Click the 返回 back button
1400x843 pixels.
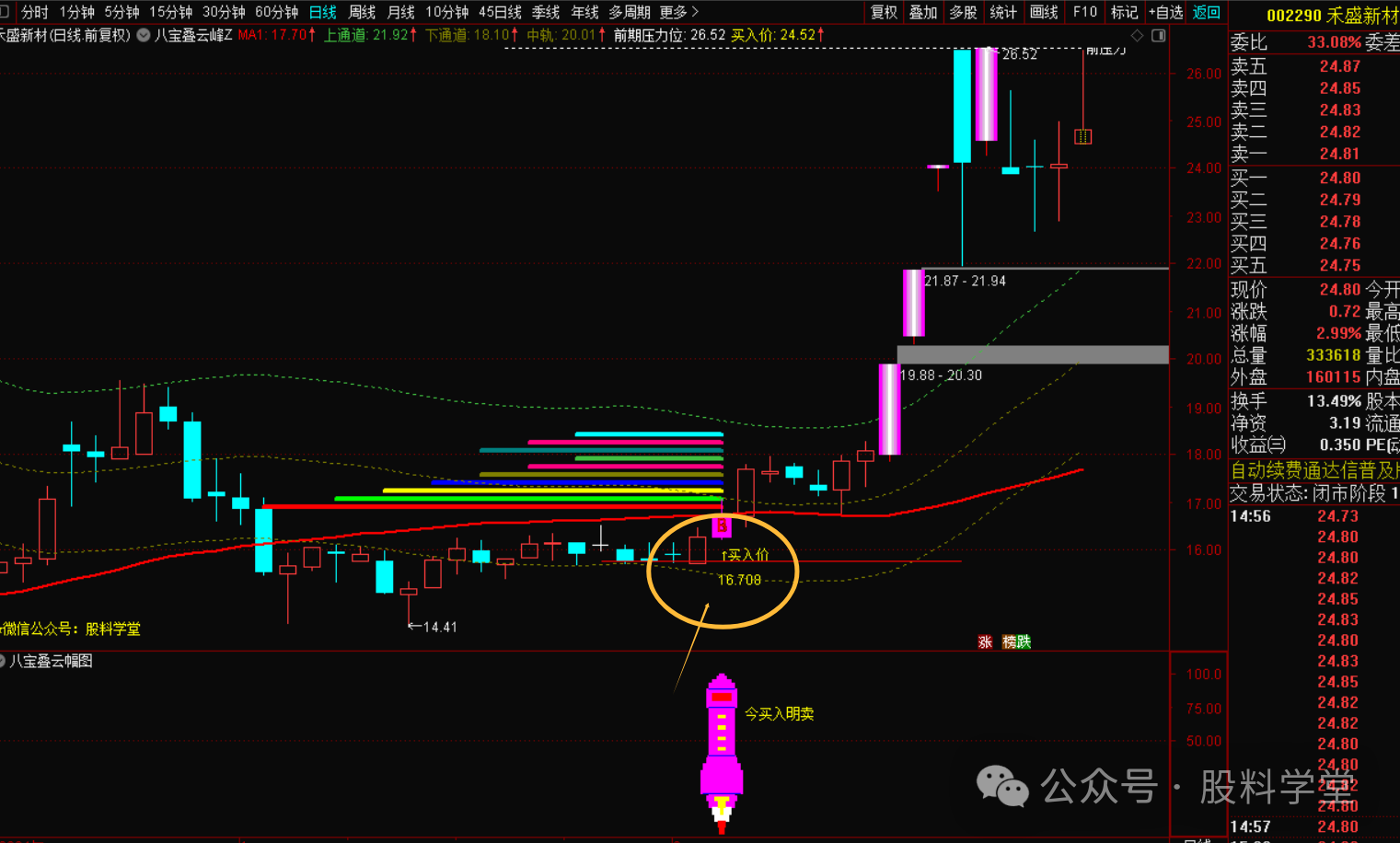coord(1206,12)
